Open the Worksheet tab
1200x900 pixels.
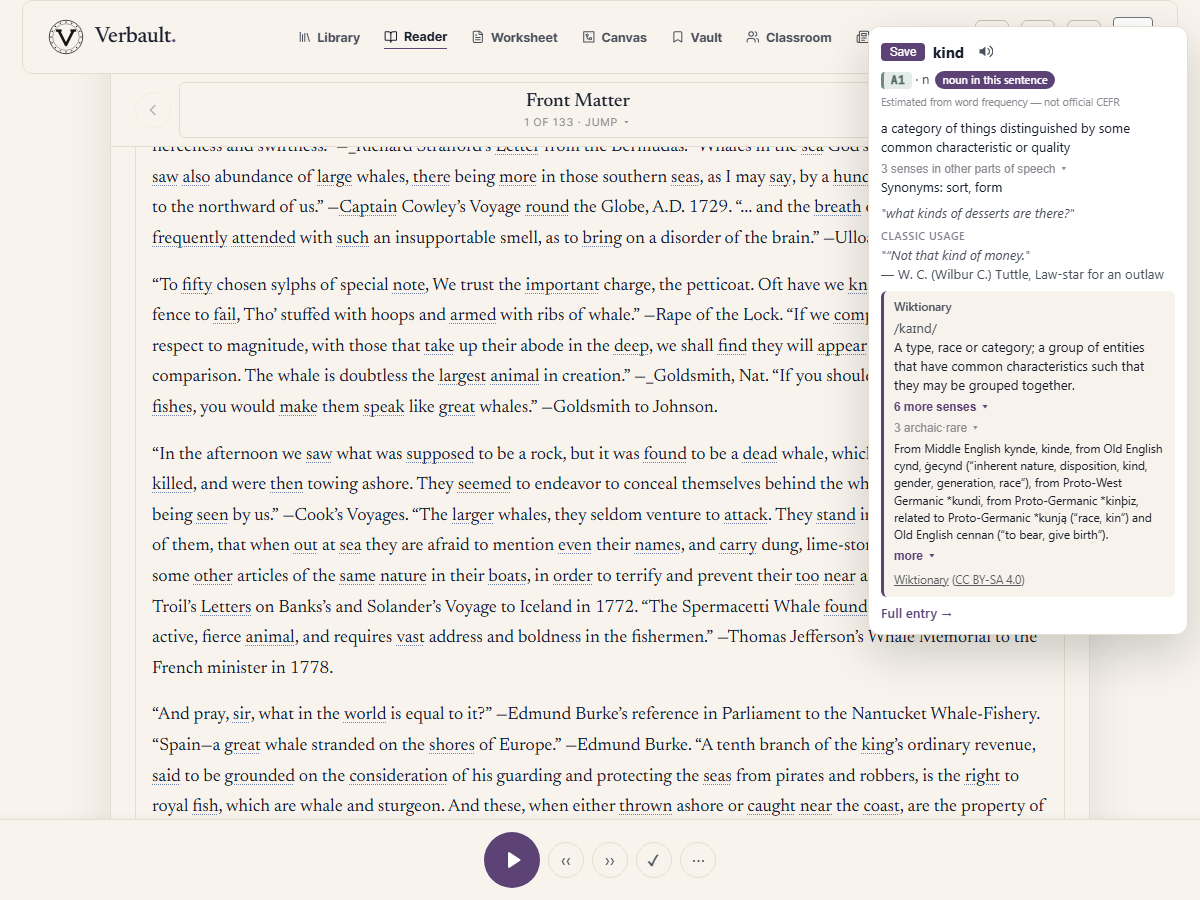[x=515, y=37]
